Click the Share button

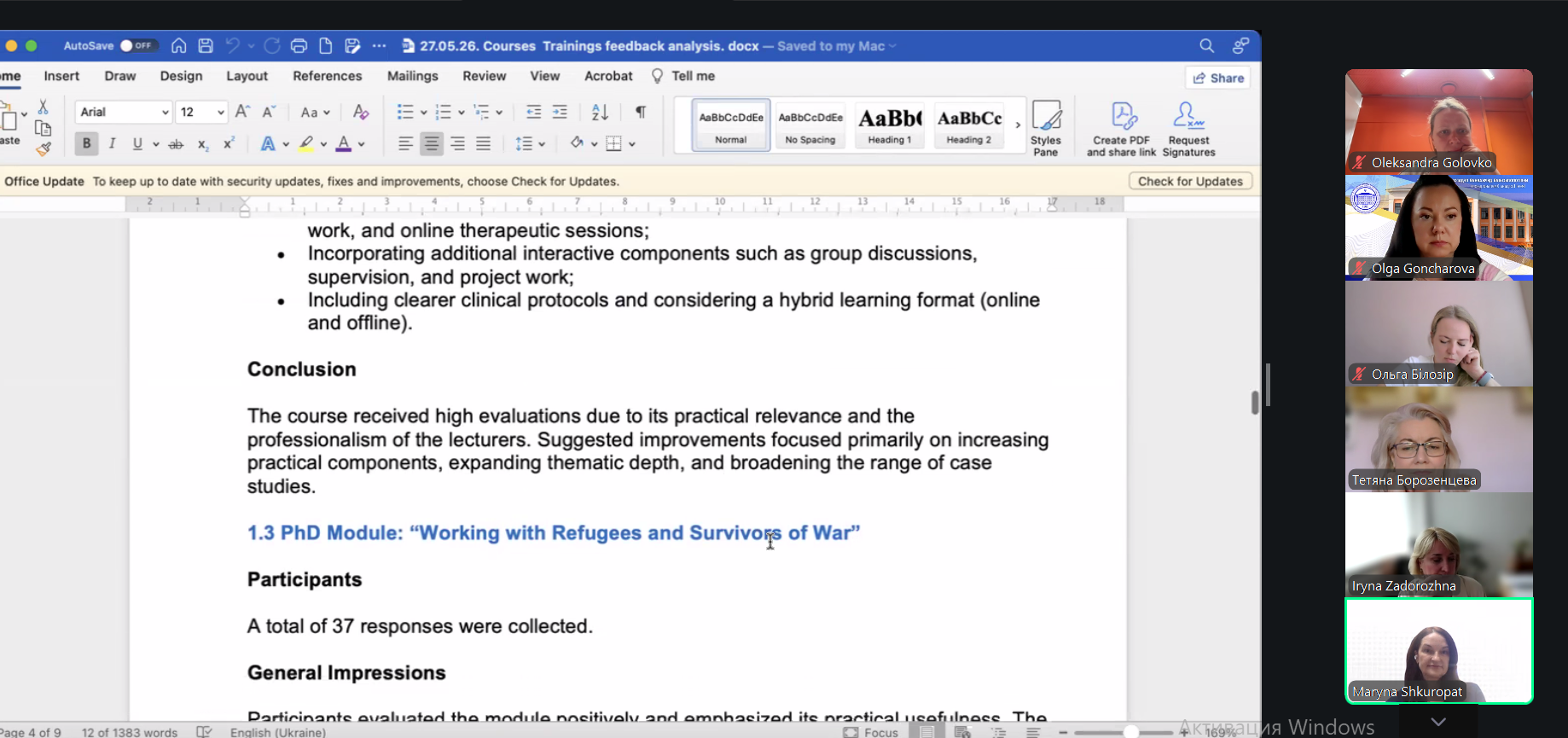(1218, 78)
